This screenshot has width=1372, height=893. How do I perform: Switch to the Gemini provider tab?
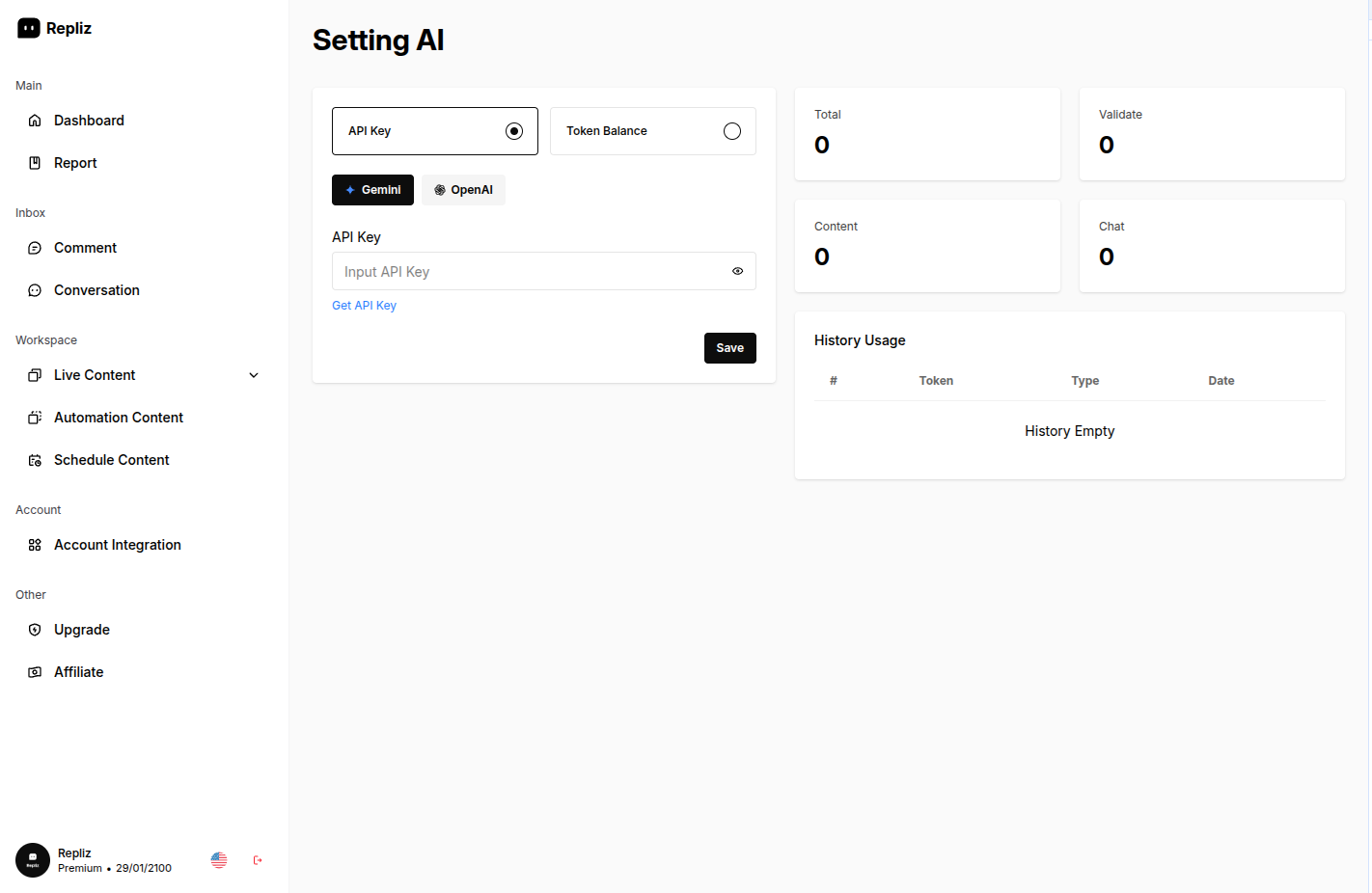(372, 190)
